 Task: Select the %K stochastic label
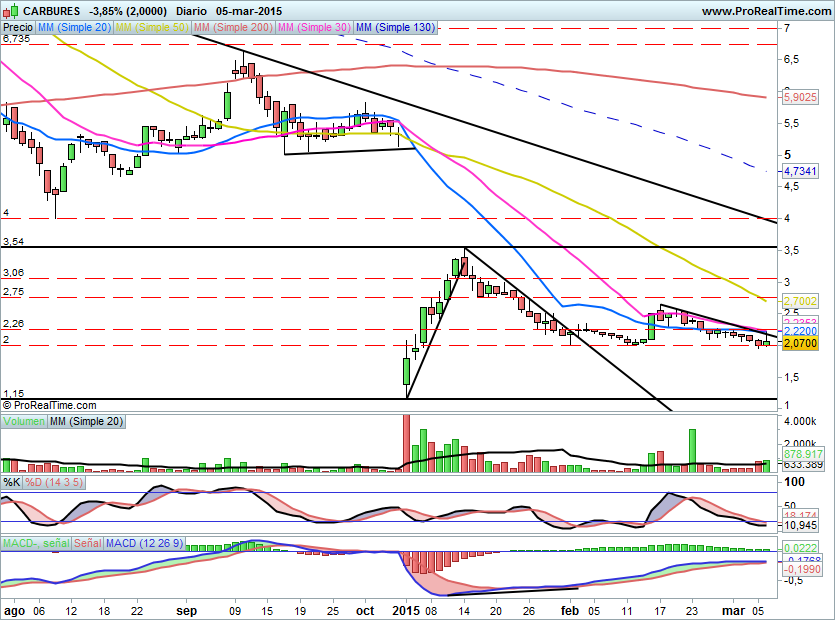pos(11,483)
